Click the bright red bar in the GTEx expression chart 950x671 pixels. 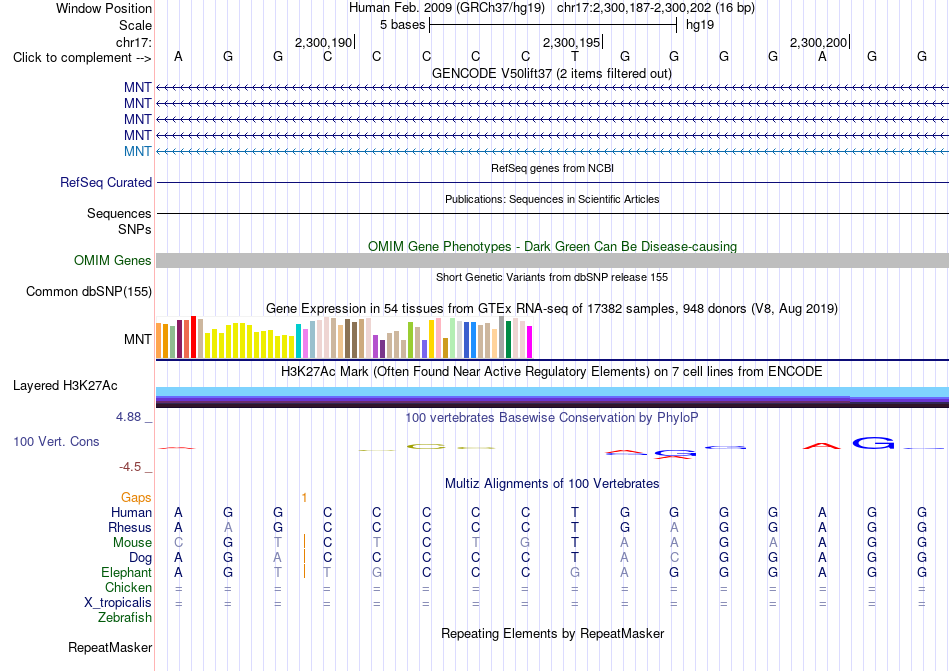click(193, 337)
